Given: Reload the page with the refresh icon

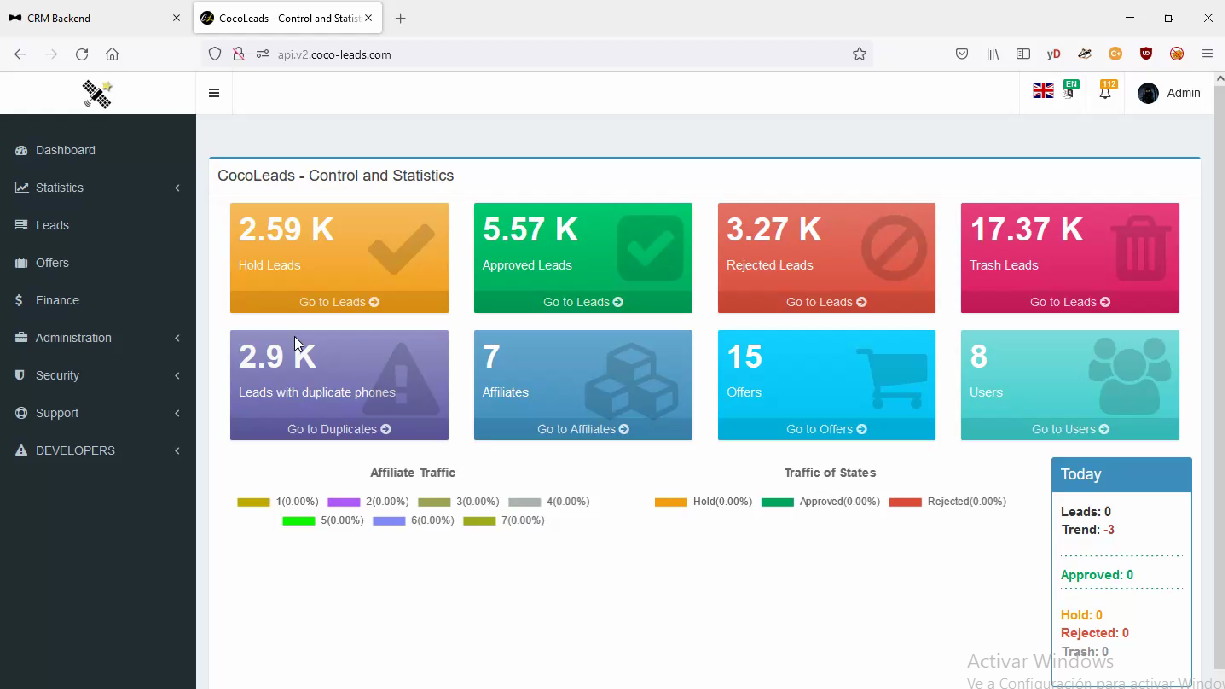Looking at the screenshot, I should [82, 54].
